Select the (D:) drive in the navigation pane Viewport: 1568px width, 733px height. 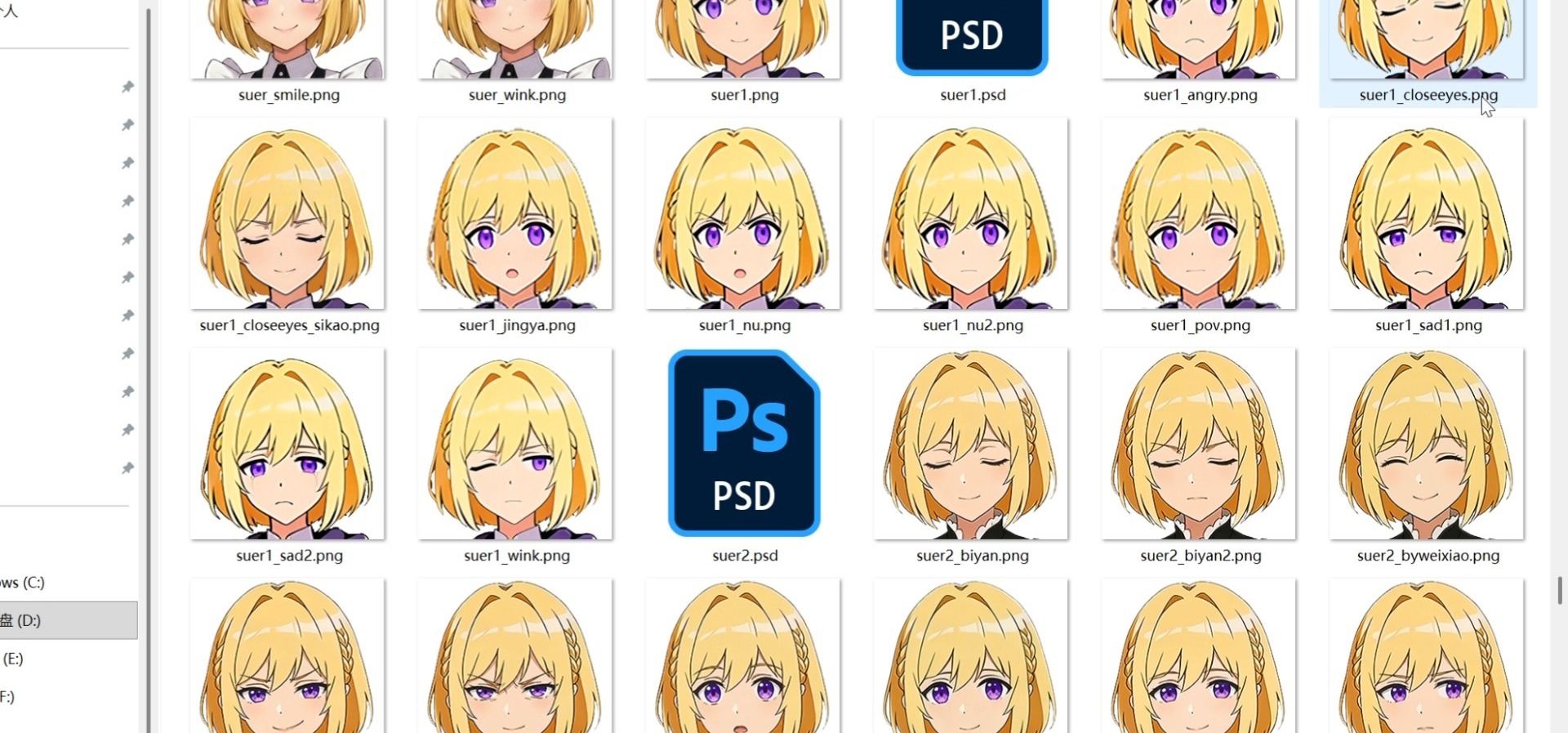[x=69, y=620]
